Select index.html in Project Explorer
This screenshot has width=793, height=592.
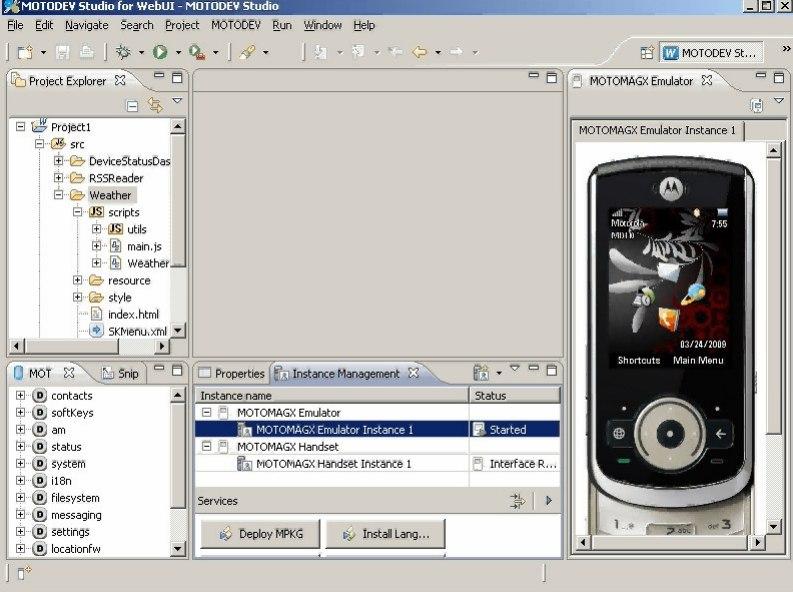[133, 314]
